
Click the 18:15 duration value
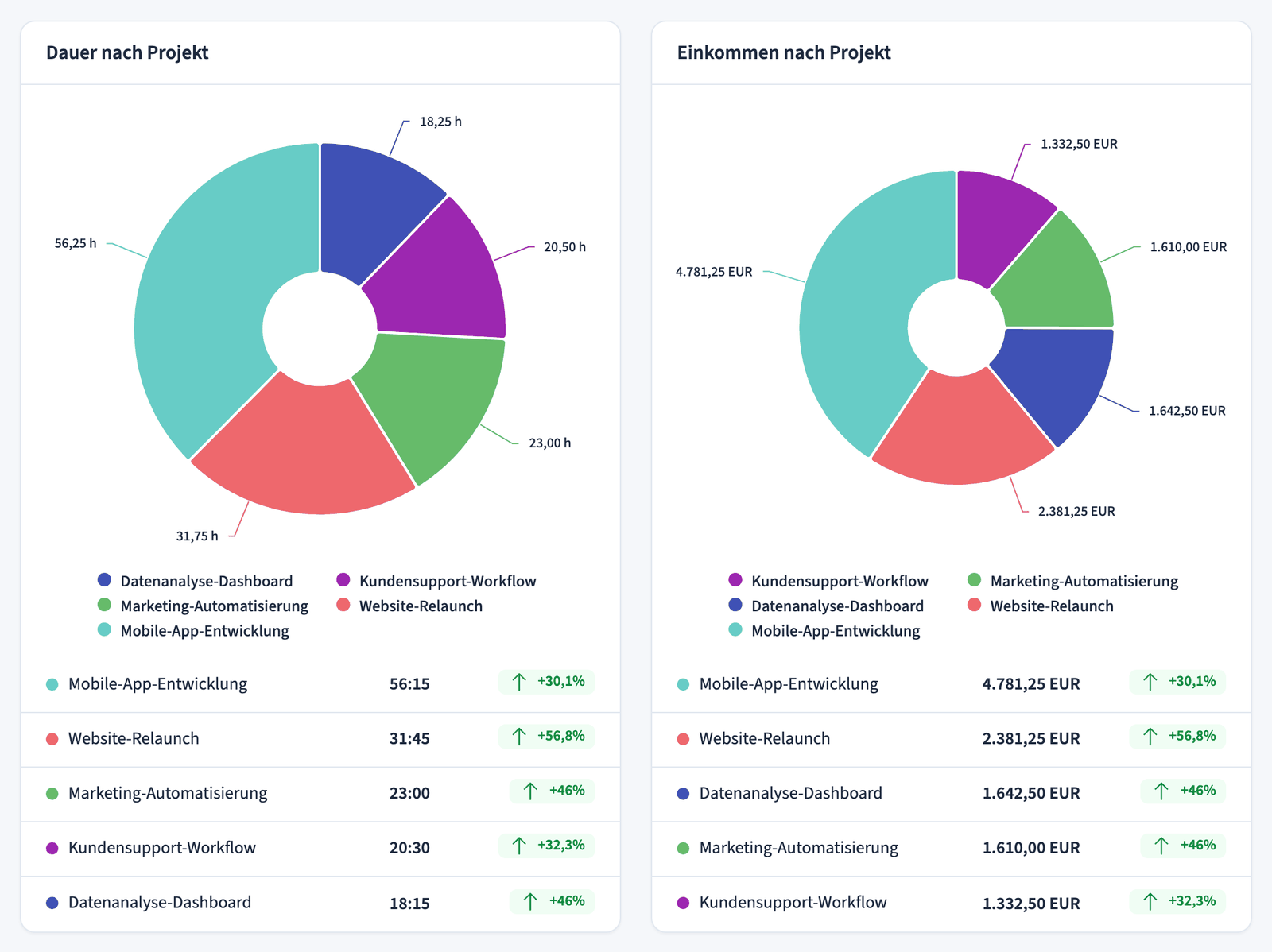coord(409,904)
